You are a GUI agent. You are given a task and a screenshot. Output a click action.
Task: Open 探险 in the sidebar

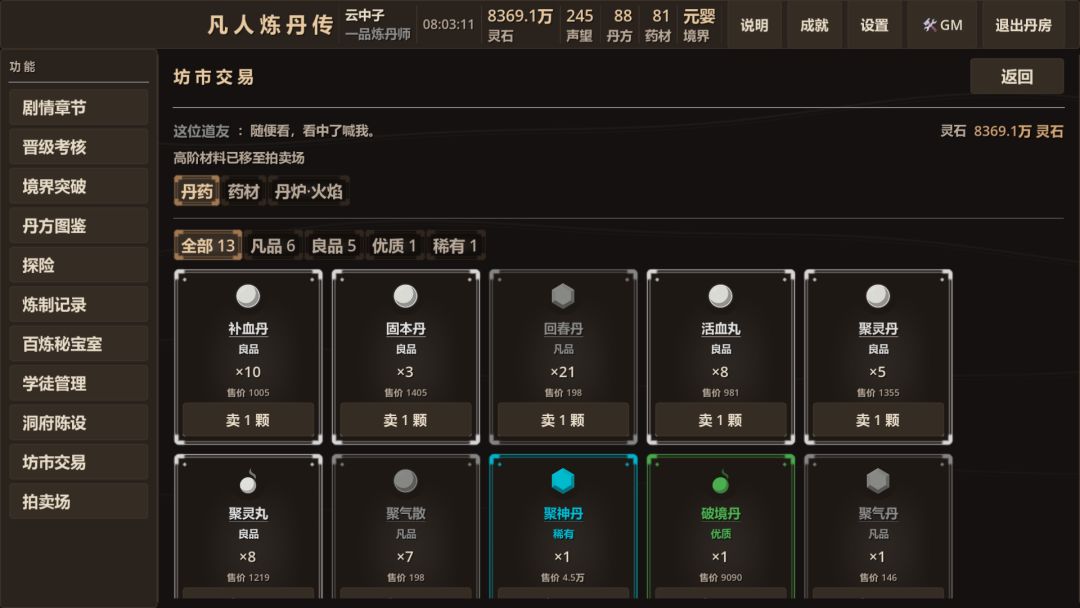pyautogui.click(x=79, y=265)
